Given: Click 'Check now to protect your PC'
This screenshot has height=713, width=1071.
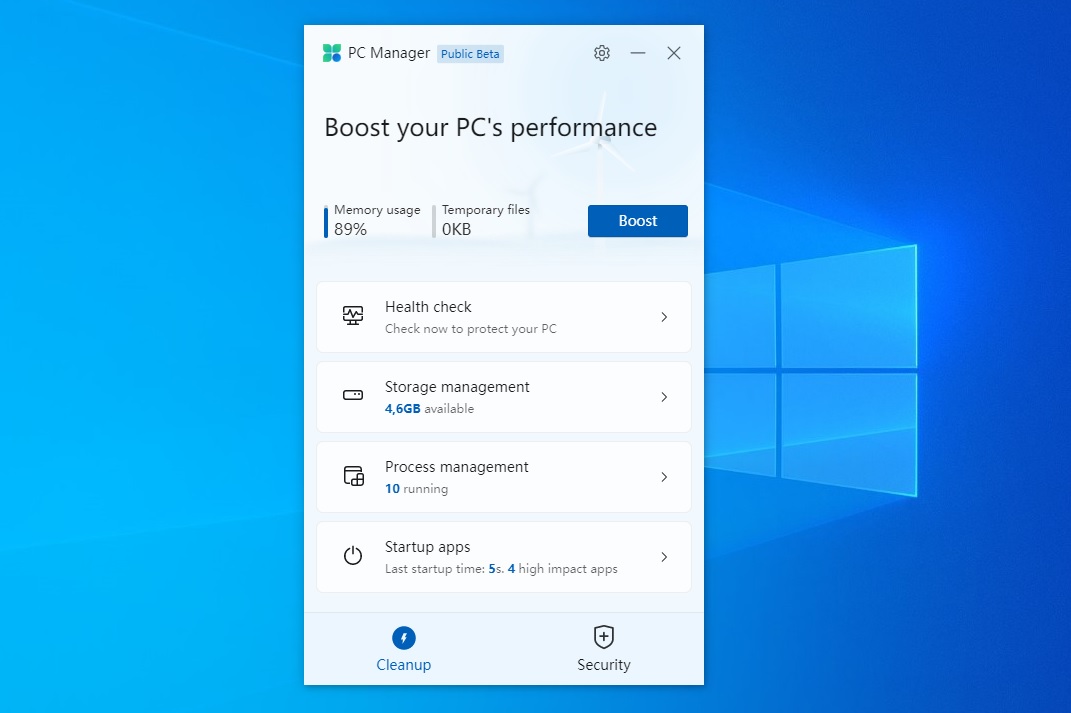Looking at the screenshot, I should (x=471, y=328).
